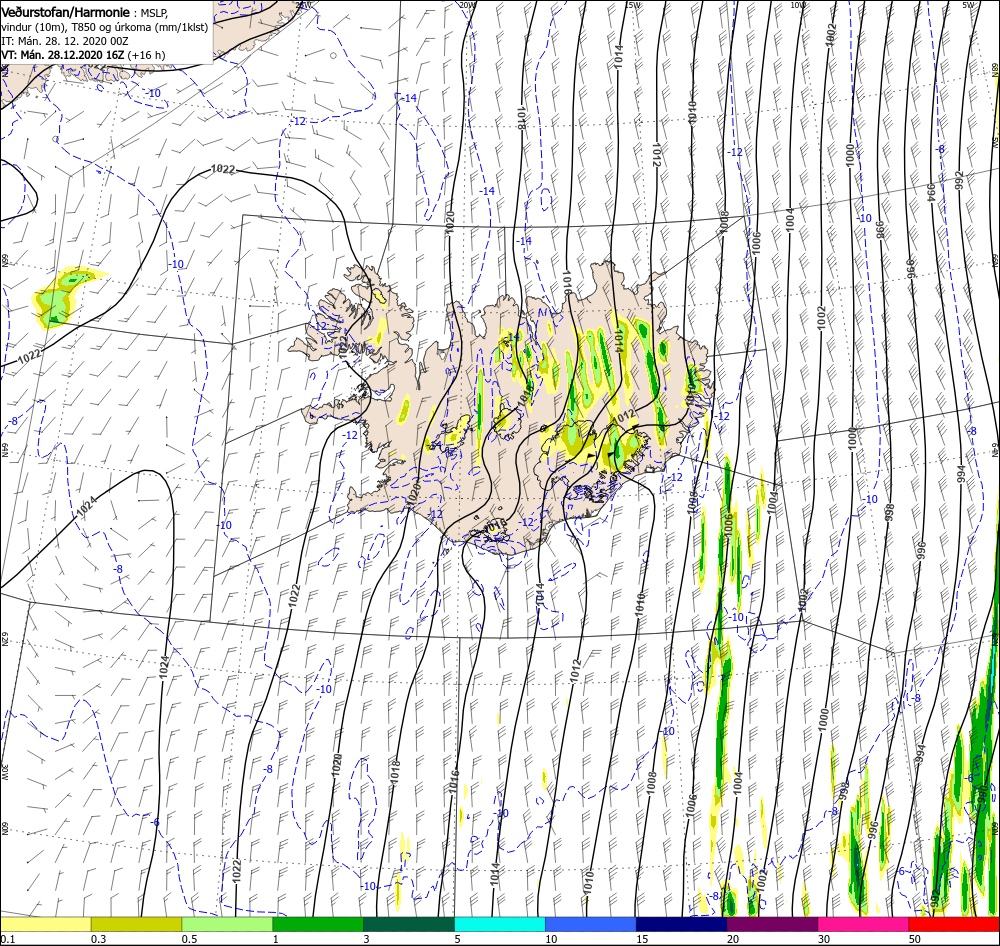Screen dimensions: 1000x946
Task: Click the "(+16 h)" forecast offset text
Action: click(x=146, y=55)
